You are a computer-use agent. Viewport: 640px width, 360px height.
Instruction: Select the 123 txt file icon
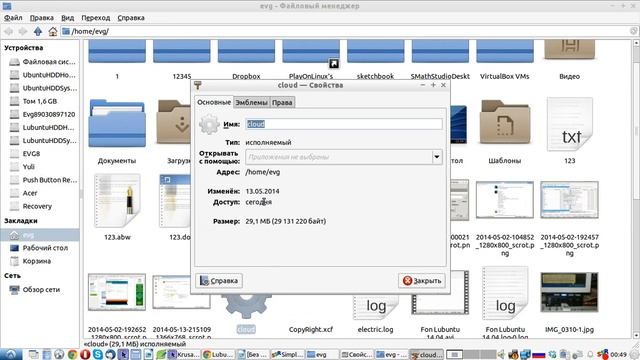click(569, 124)
